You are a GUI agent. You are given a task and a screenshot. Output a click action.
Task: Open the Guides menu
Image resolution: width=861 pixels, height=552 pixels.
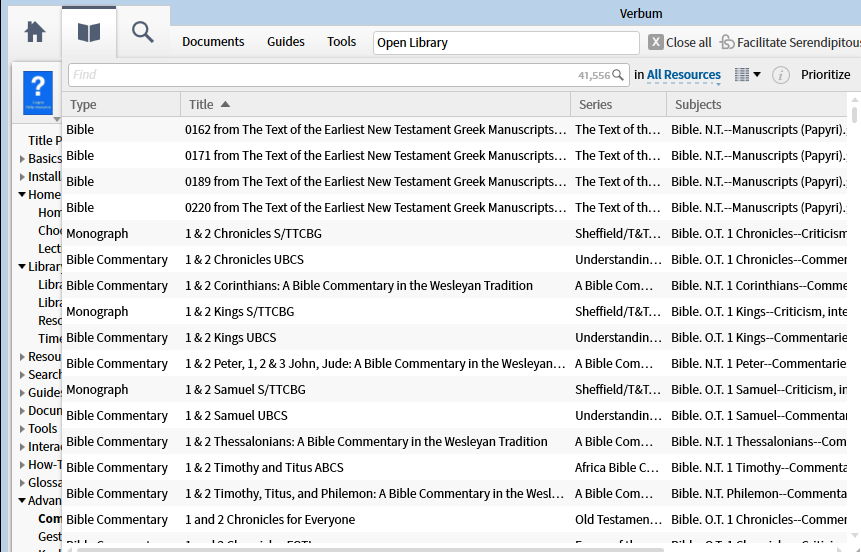286,42
